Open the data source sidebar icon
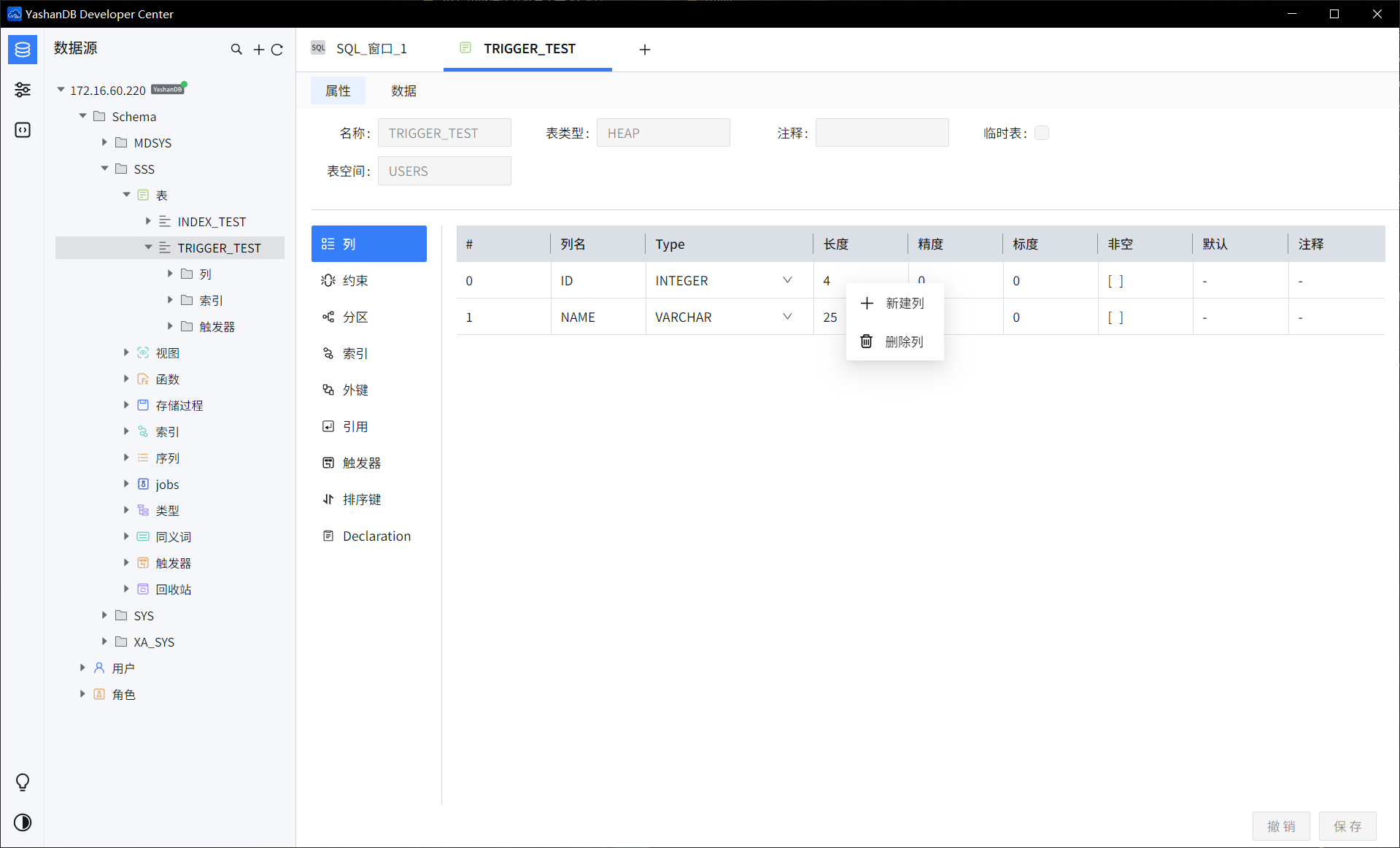Image resolution: width=1400 pixels, height=848 pixels. [x=23, y=50]
